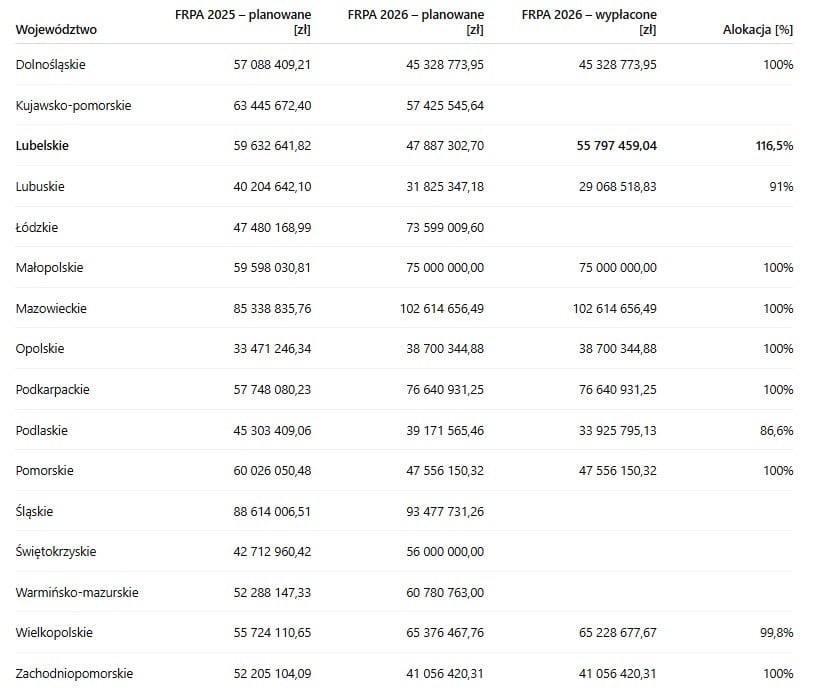The width and height of the screenshot is (832, 695).
Task: Select the Mazowieckie row name
Action: 52,308
